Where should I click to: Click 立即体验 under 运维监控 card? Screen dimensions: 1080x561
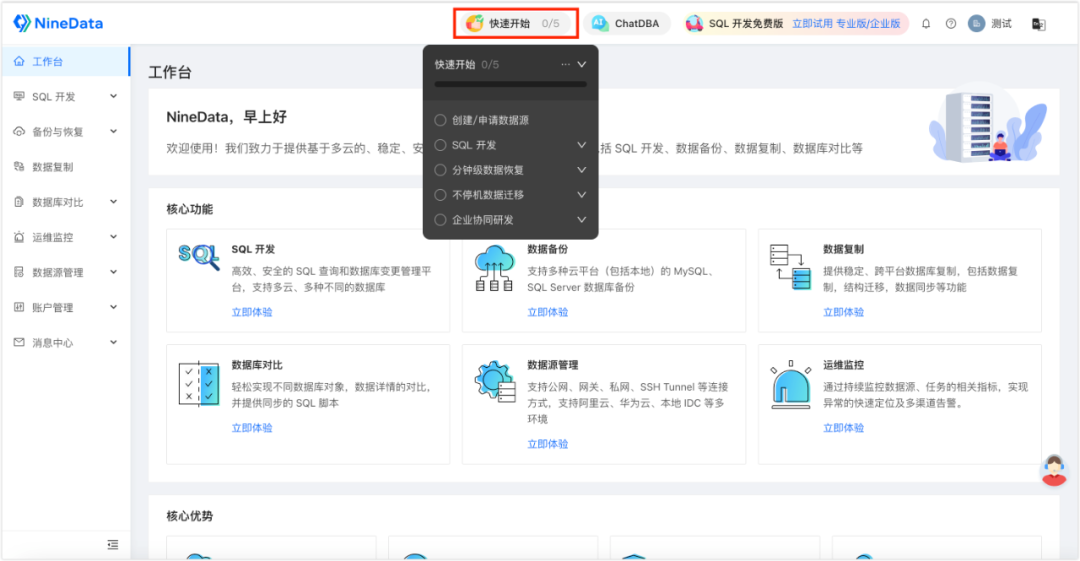[844, 428]
